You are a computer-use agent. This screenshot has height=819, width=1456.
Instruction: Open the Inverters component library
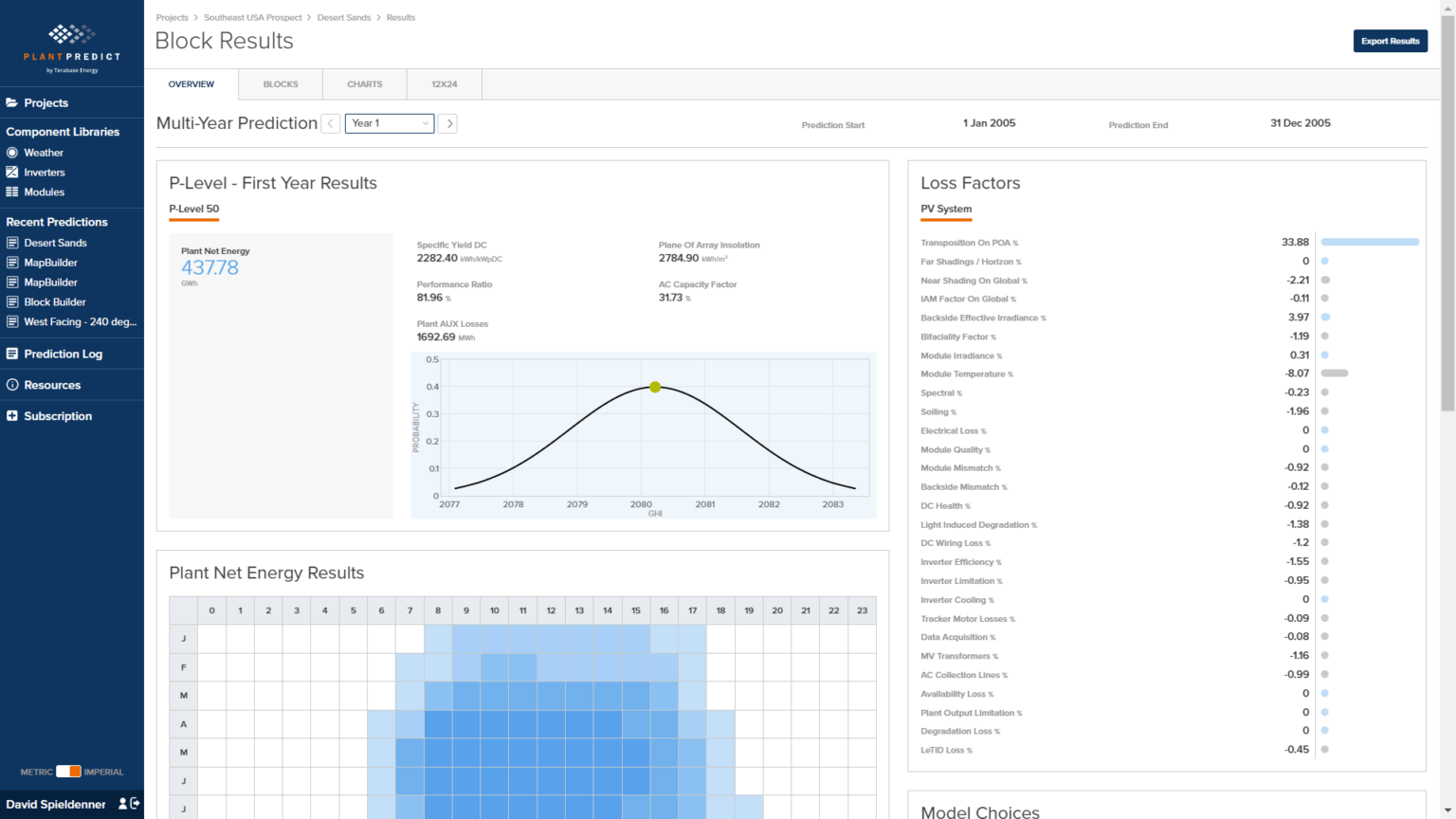point(43,172)
